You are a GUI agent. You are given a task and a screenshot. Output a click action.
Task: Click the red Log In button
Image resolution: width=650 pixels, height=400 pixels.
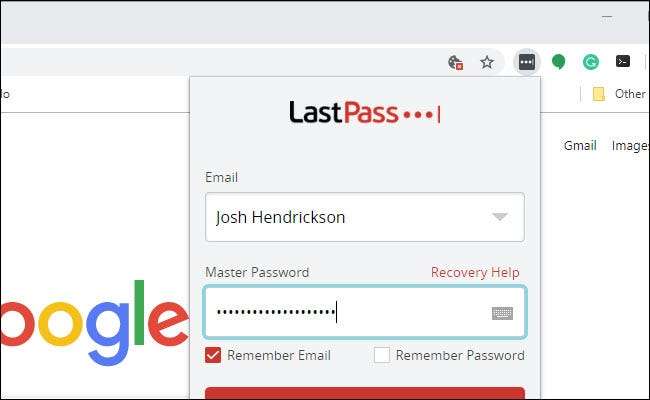tap(365, 393)
